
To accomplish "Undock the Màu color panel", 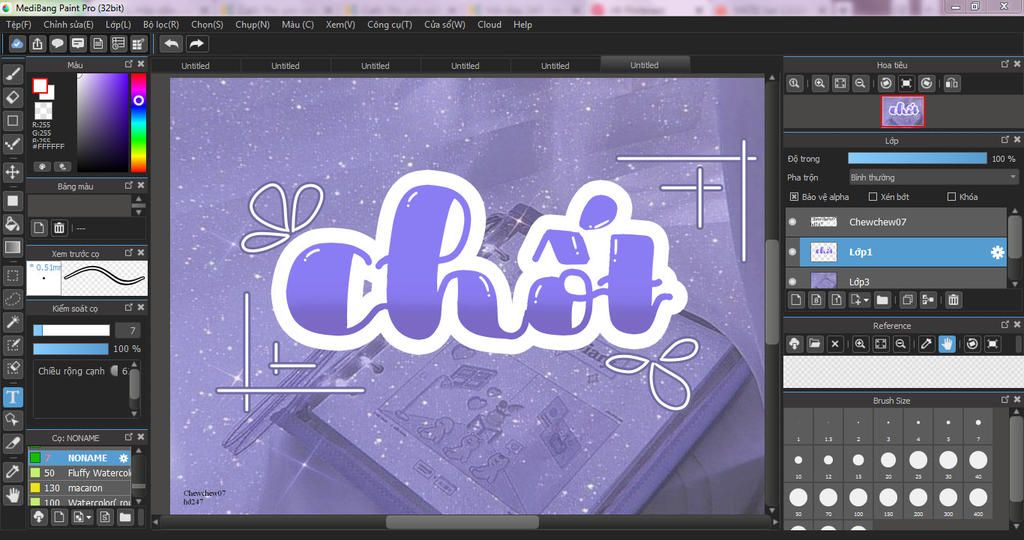I will [x=129, y=65].
